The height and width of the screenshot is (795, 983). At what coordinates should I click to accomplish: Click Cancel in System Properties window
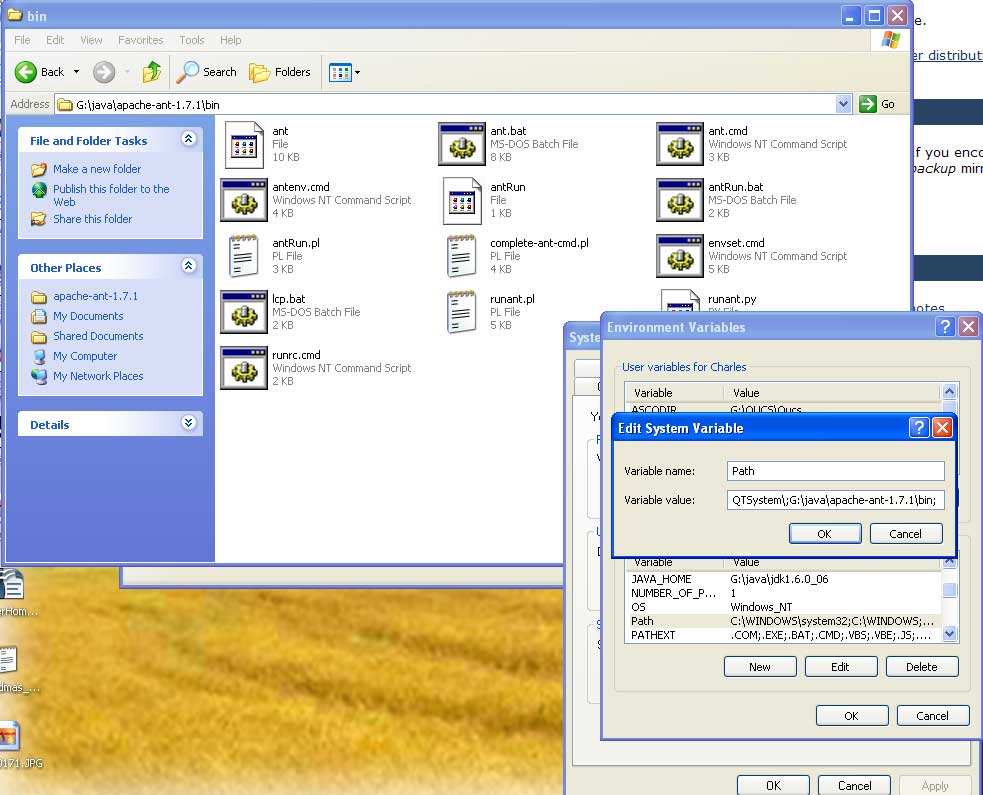pos(854,785)
